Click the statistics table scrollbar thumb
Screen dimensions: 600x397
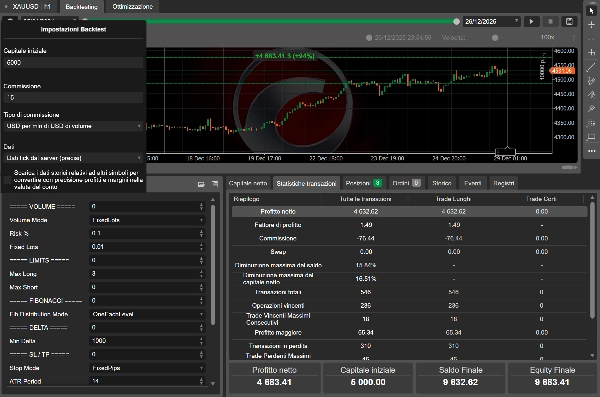tap(592, 260)
